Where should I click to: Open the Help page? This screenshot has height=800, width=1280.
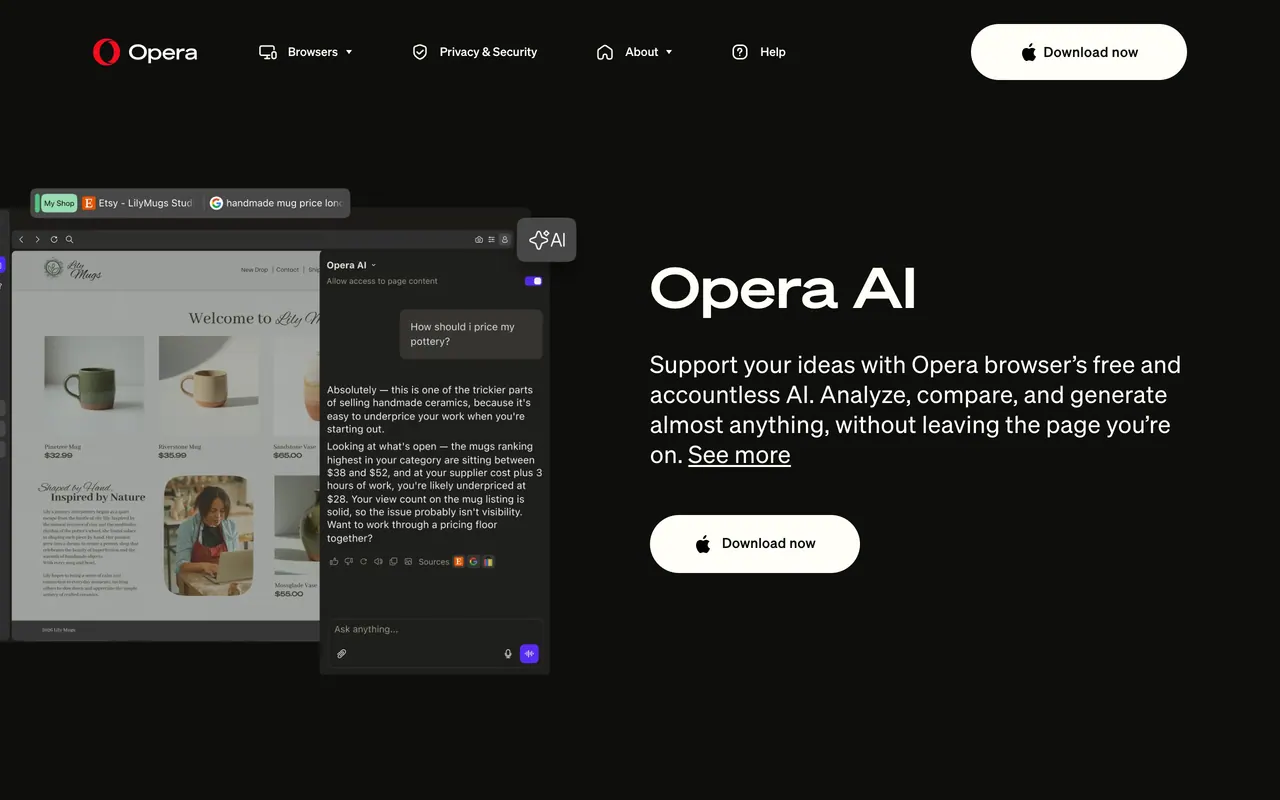coord(759,52)
